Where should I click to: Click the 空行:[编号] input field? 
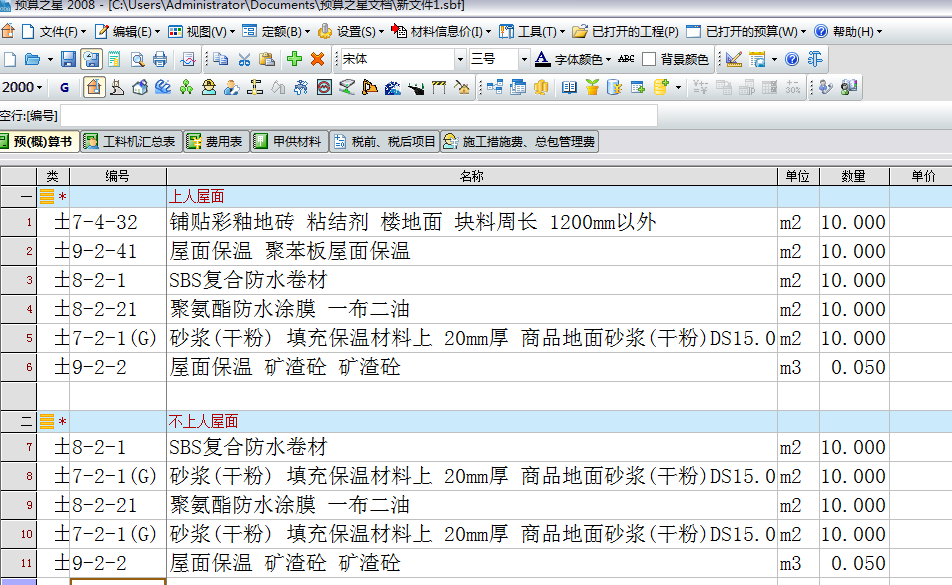pos(359,115)
